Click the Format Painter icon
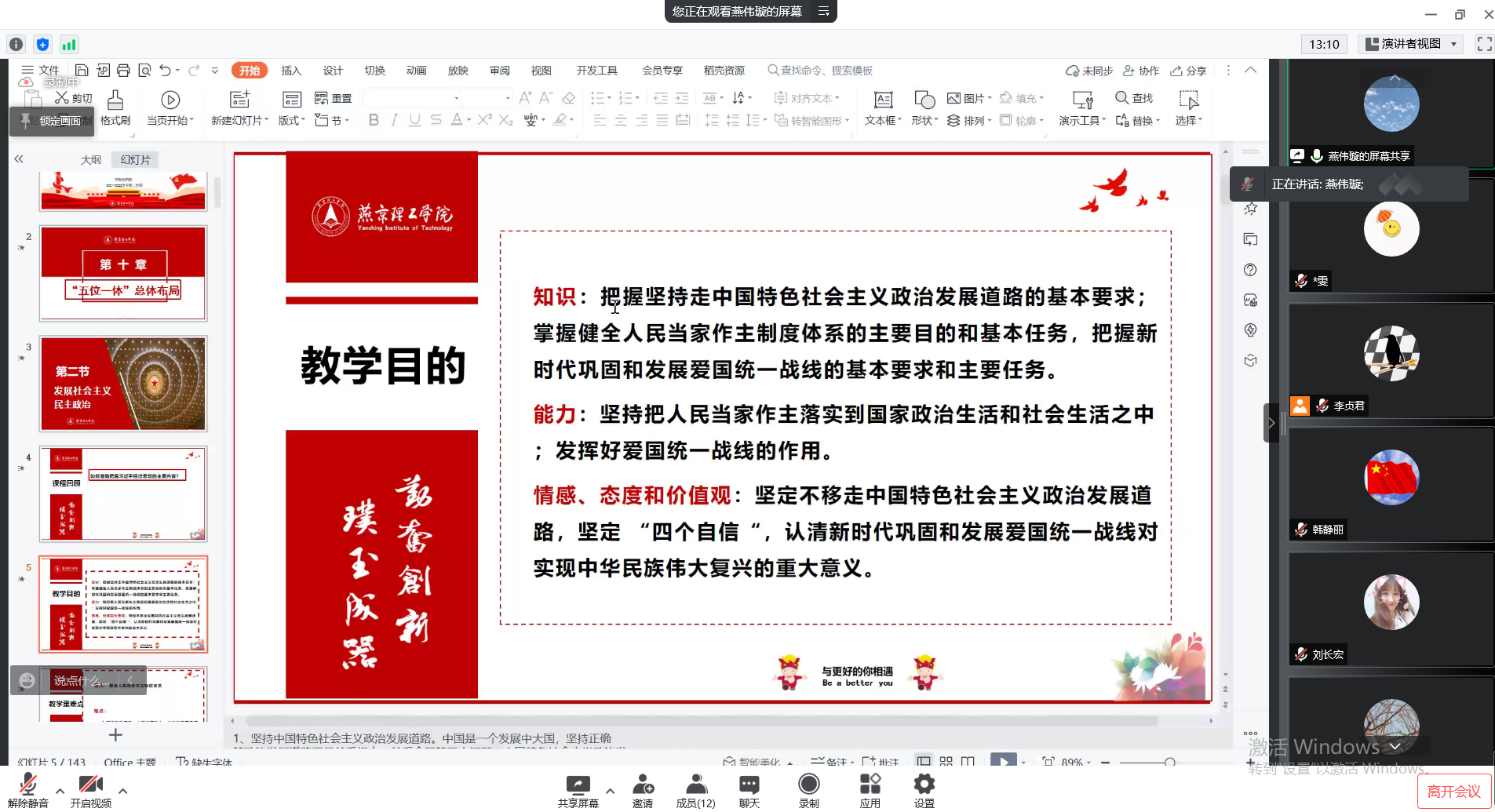This screenshot has width=1495, height=812. tap(115, 107)
